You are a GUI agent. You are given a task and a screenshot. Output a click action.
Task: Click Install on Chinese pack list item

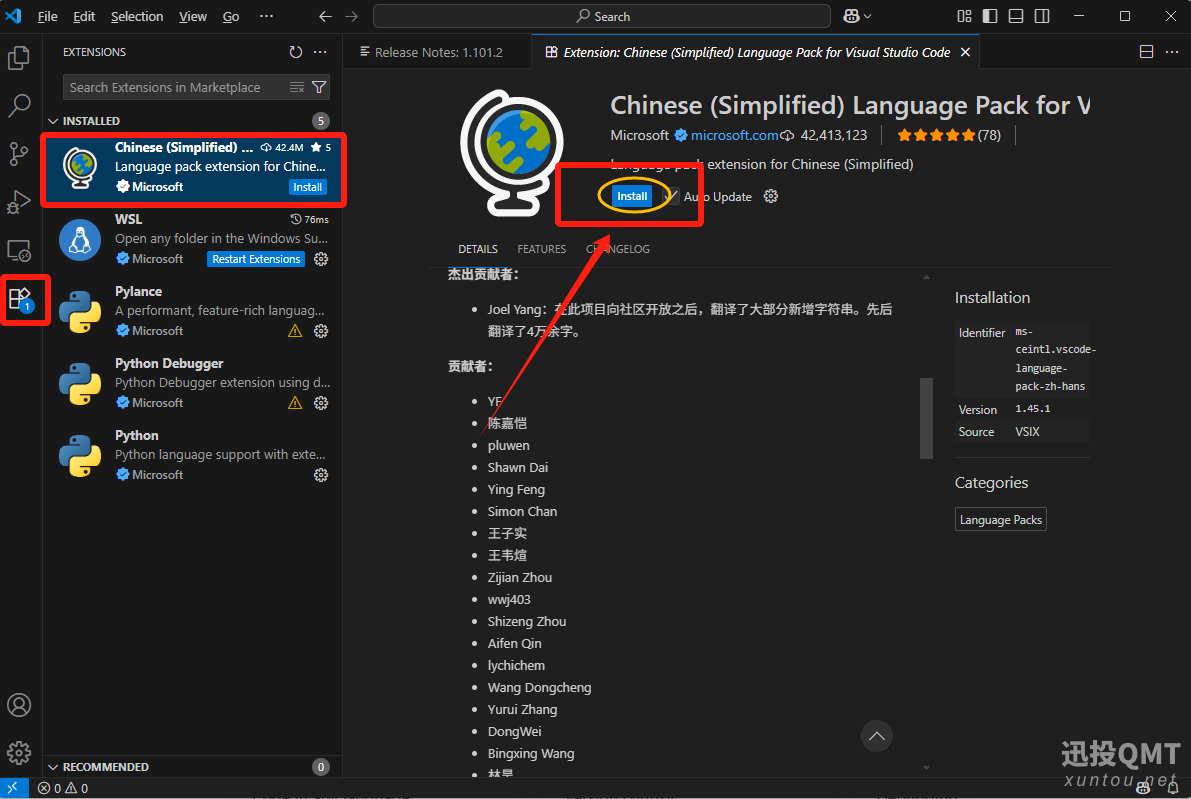308,187
